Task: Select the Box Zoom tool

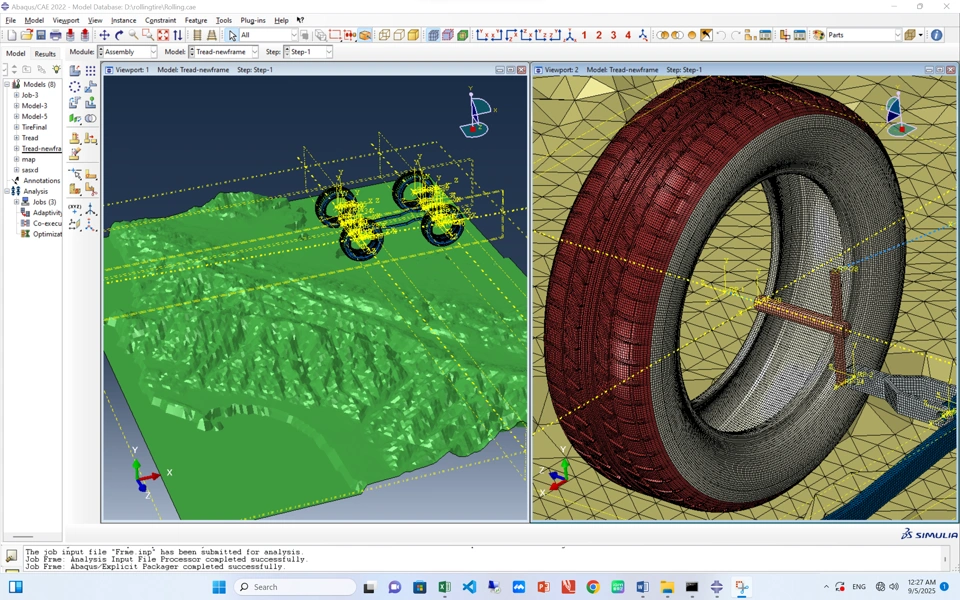Action: 148,35
